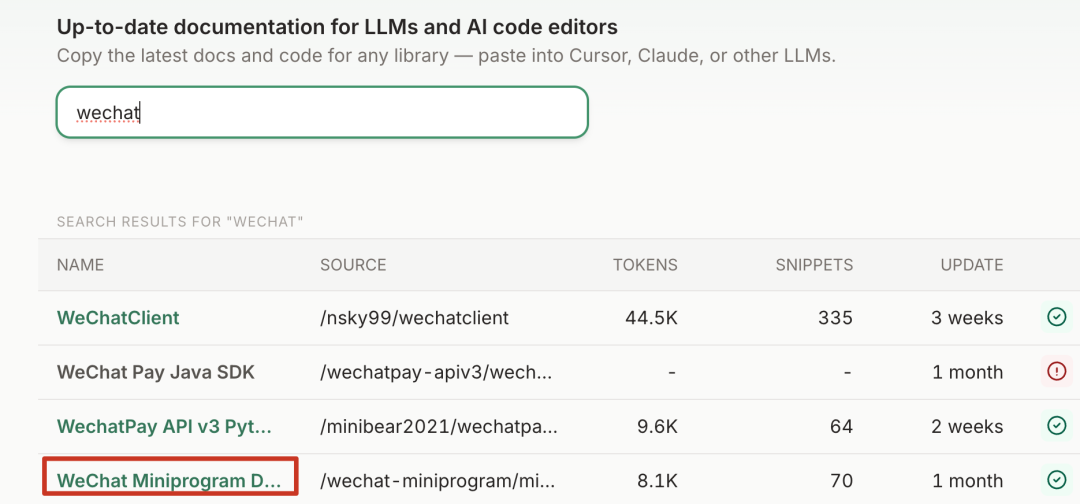Click the green check status icon for WeChatClient
1080x504 pixels.
tap(1056, 317)
